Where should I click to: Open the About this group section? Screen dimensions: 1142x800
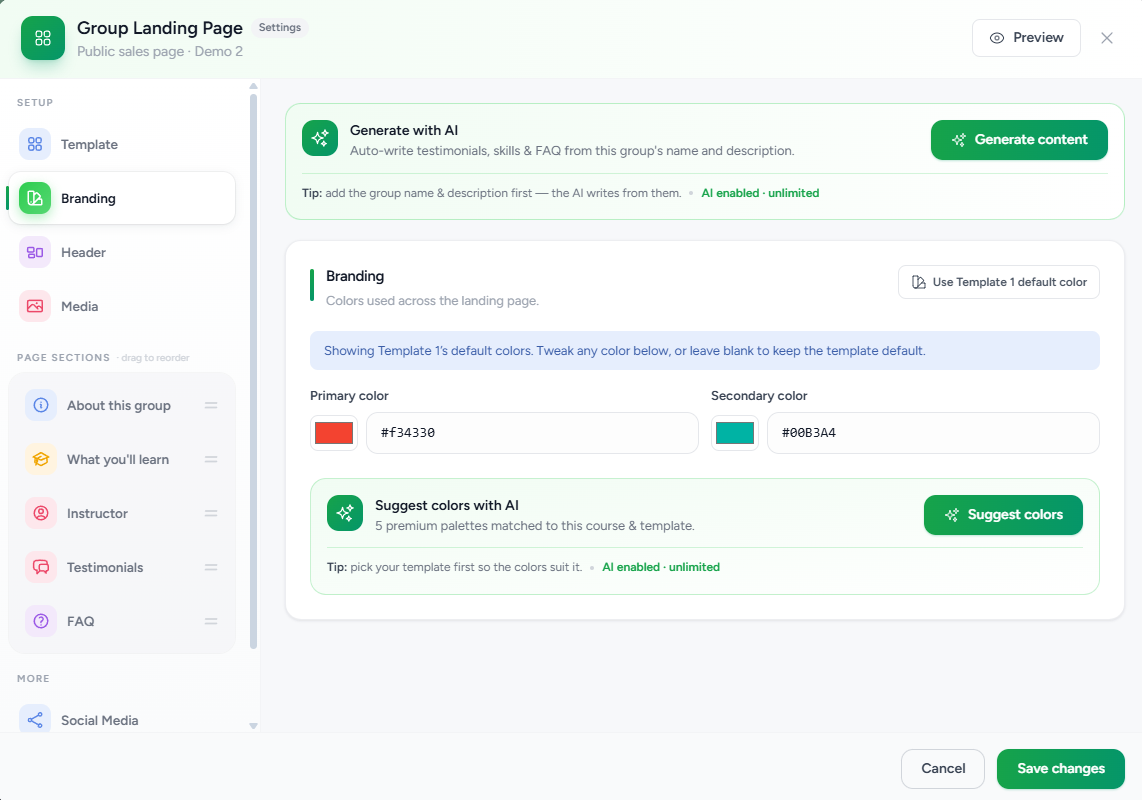(x=122, y=405)
